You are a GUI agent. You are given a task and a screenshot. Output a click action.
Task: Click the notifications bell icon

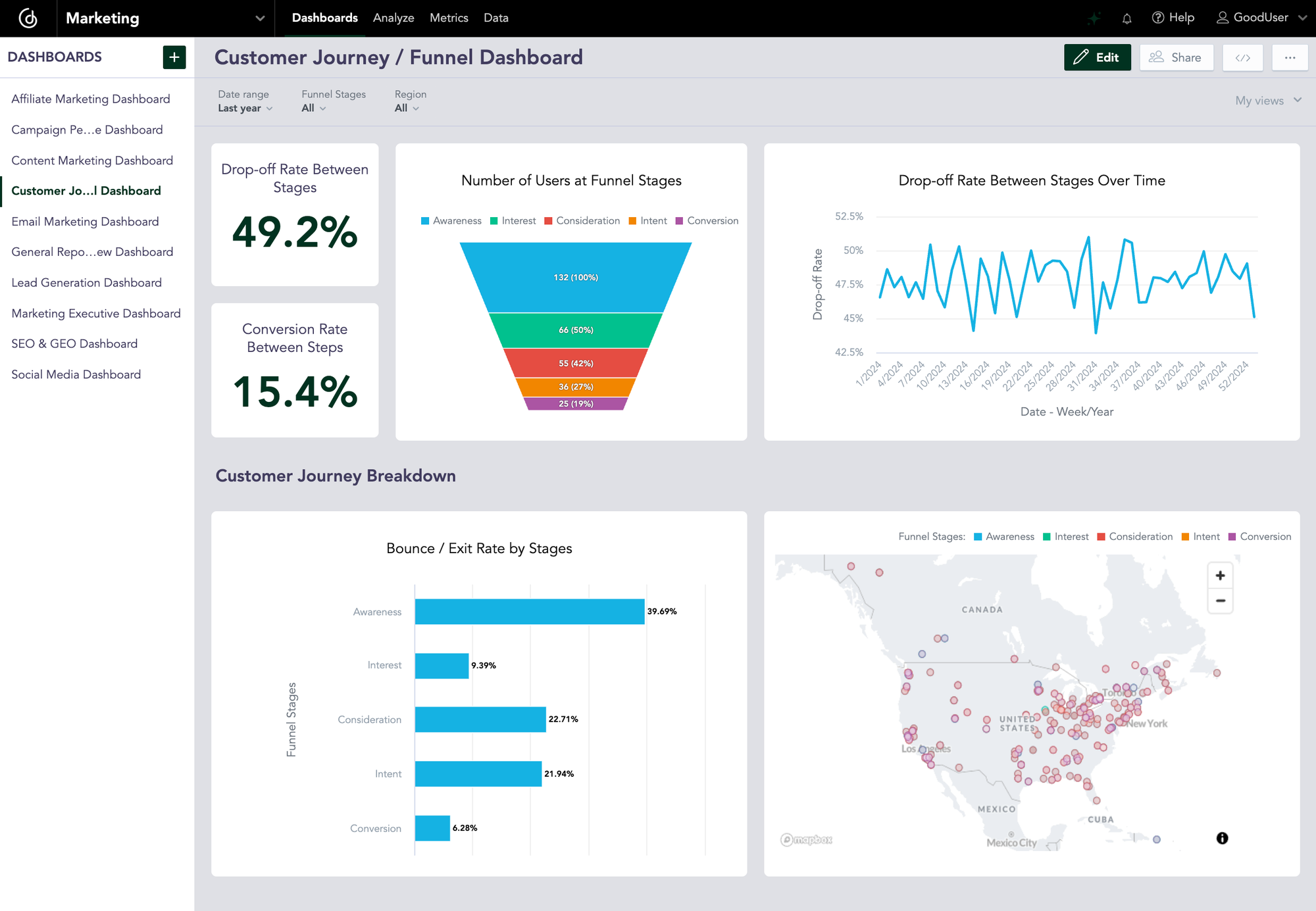coord(1126,18)
